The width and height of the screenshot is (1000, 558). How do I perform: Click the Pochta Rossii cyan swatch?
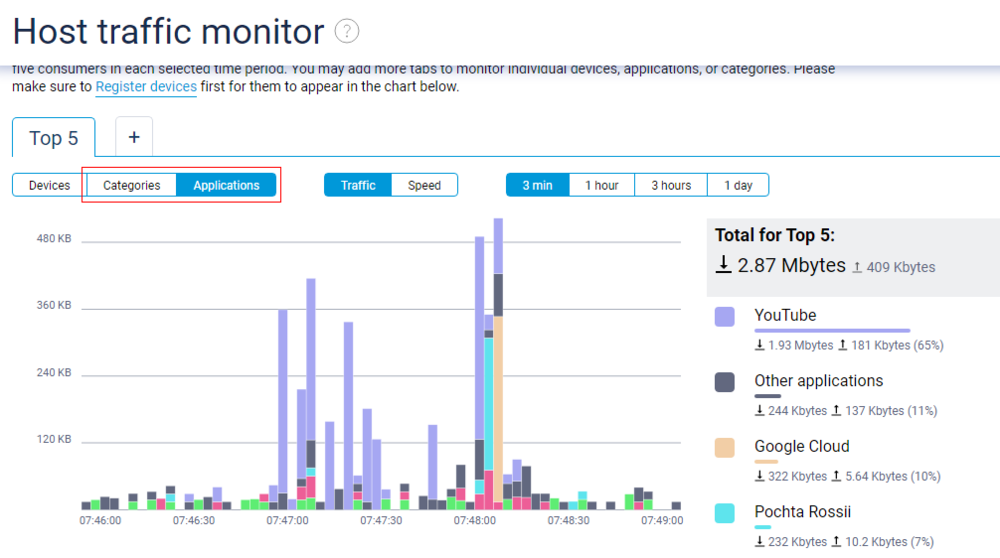[x=725, y=513]
